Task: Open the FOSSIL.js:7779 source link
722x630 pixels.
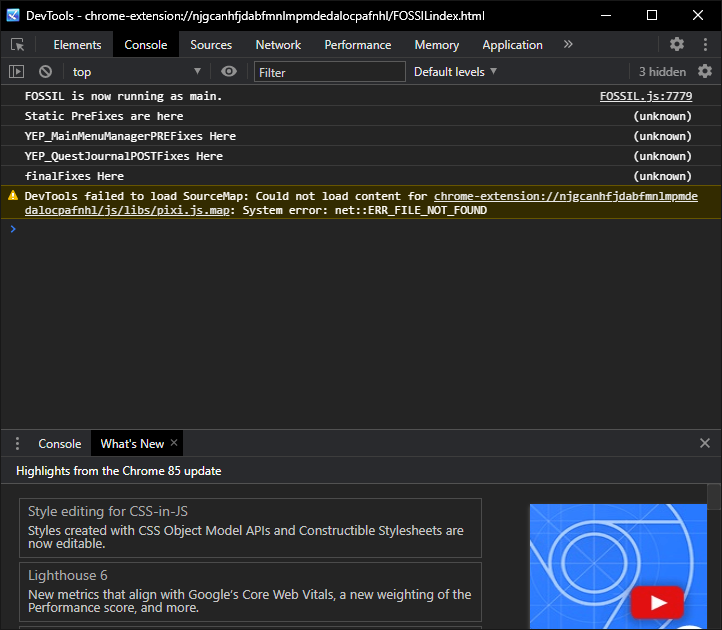Action: 646,96
